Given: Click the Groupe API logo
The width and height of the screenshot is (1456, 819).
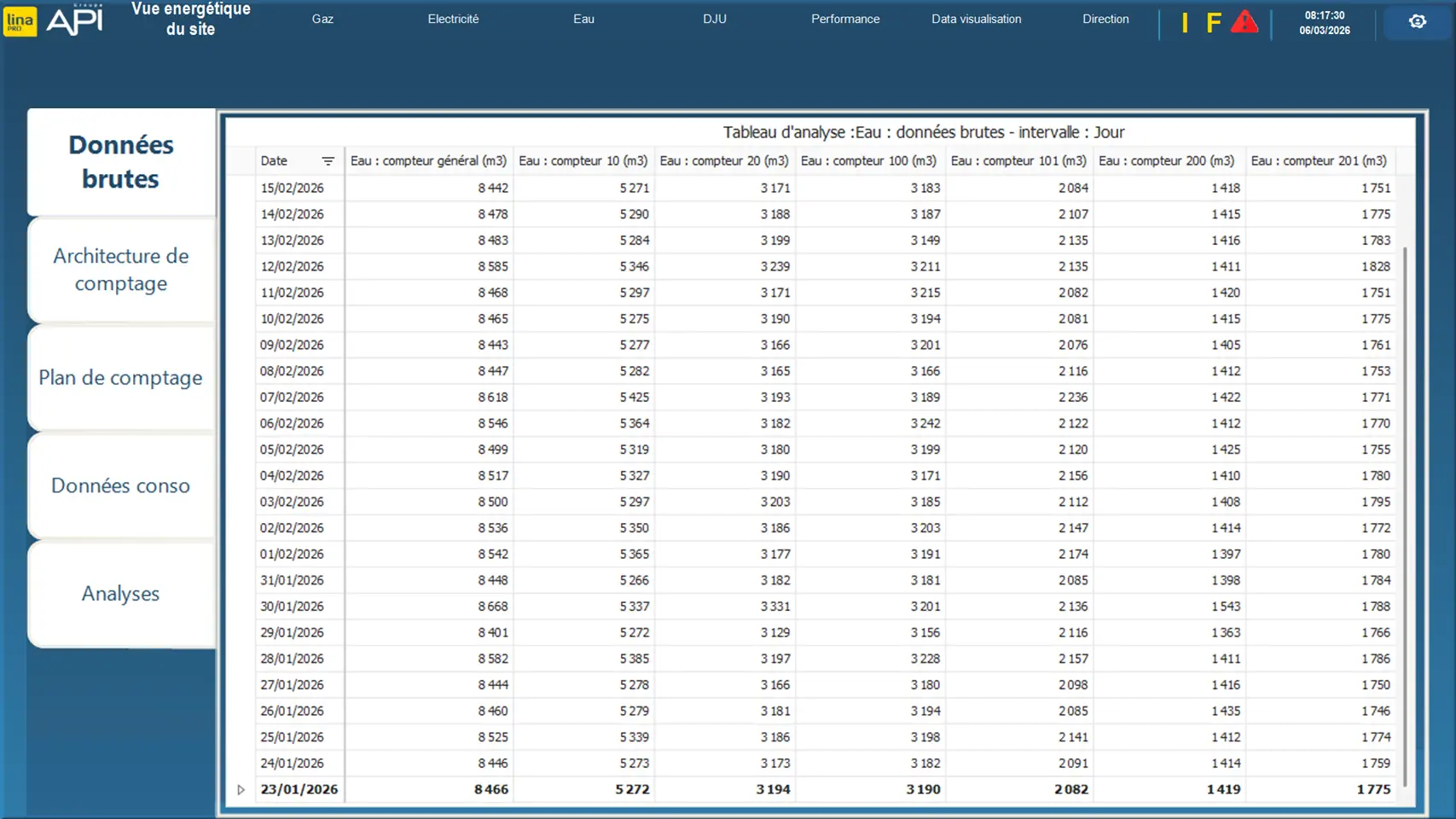Looking at the screenshot, I should 75,20.
